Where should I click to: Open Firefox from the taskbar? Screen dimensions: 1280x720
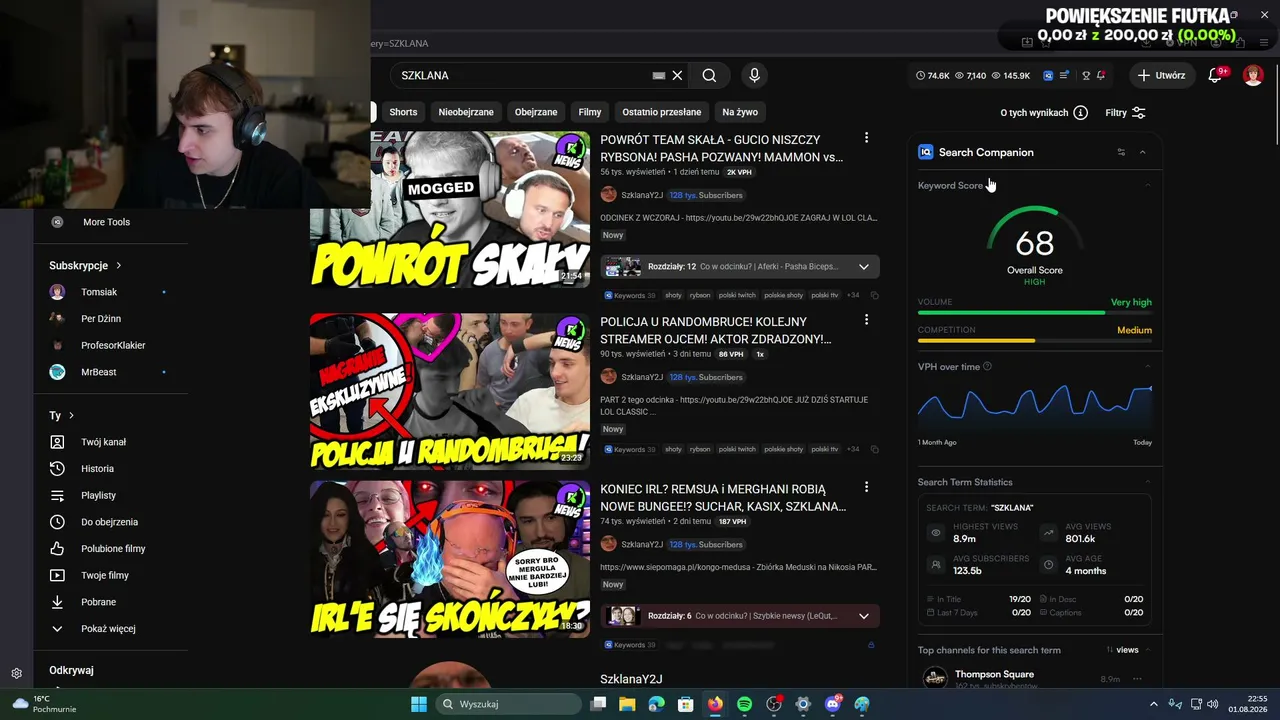click(x=715, y=704)
